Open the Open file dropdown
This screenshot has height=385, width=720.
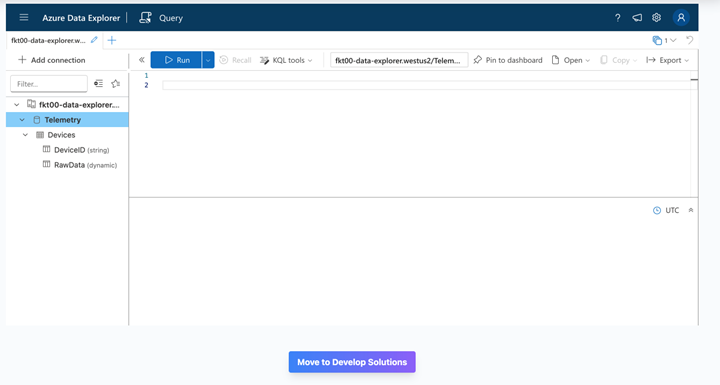570,60
